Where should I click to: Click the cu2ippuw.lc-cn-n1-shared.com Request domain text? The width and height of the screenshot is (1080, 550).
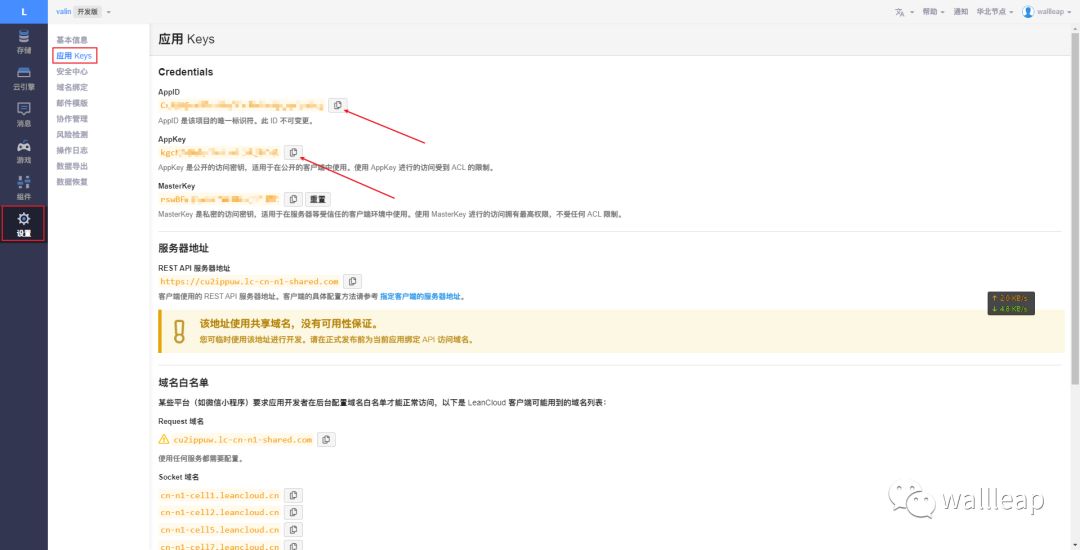242,439
